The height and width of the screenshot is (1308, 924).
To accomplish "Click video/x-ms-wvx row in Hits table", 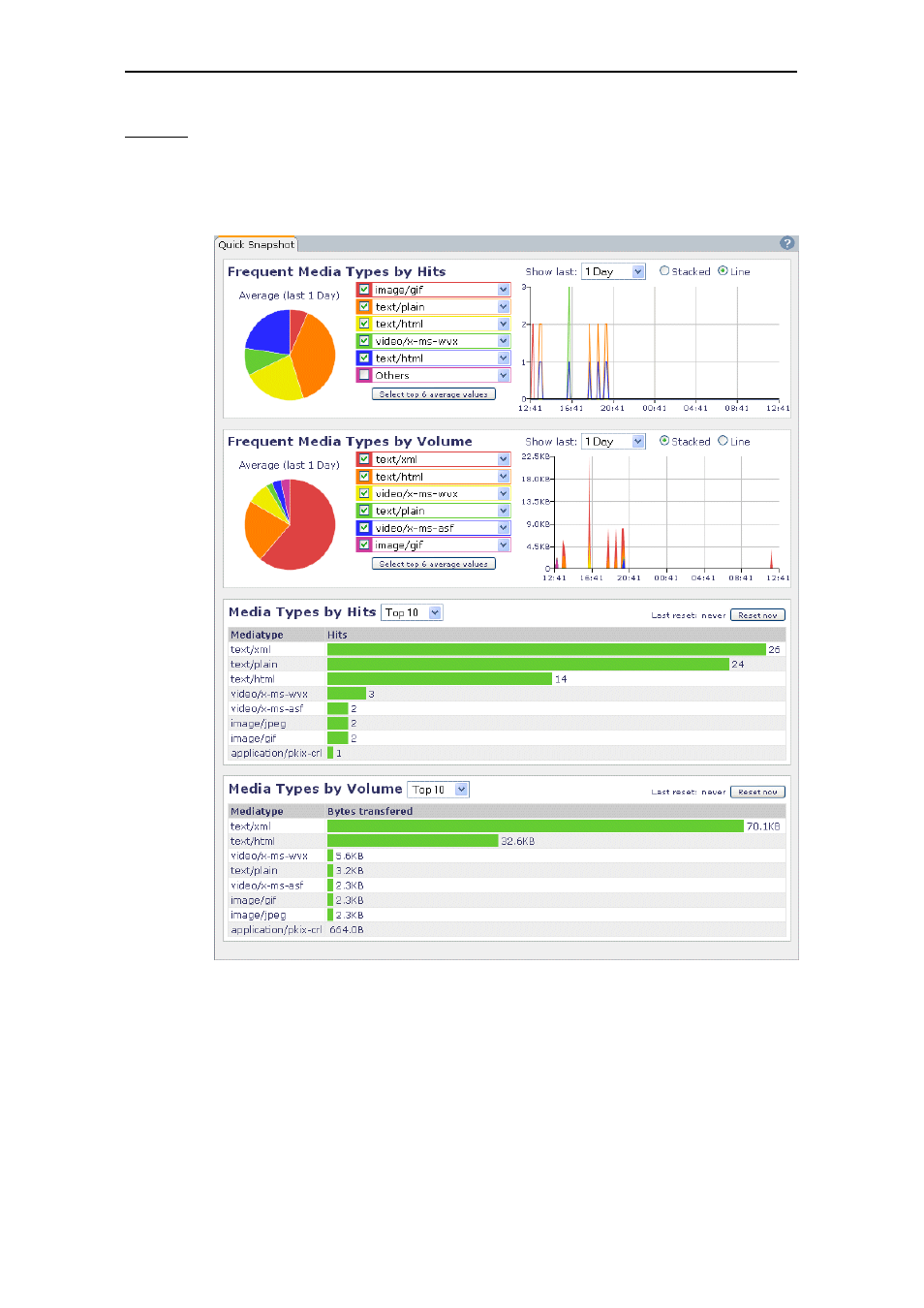I will [508, 694].
